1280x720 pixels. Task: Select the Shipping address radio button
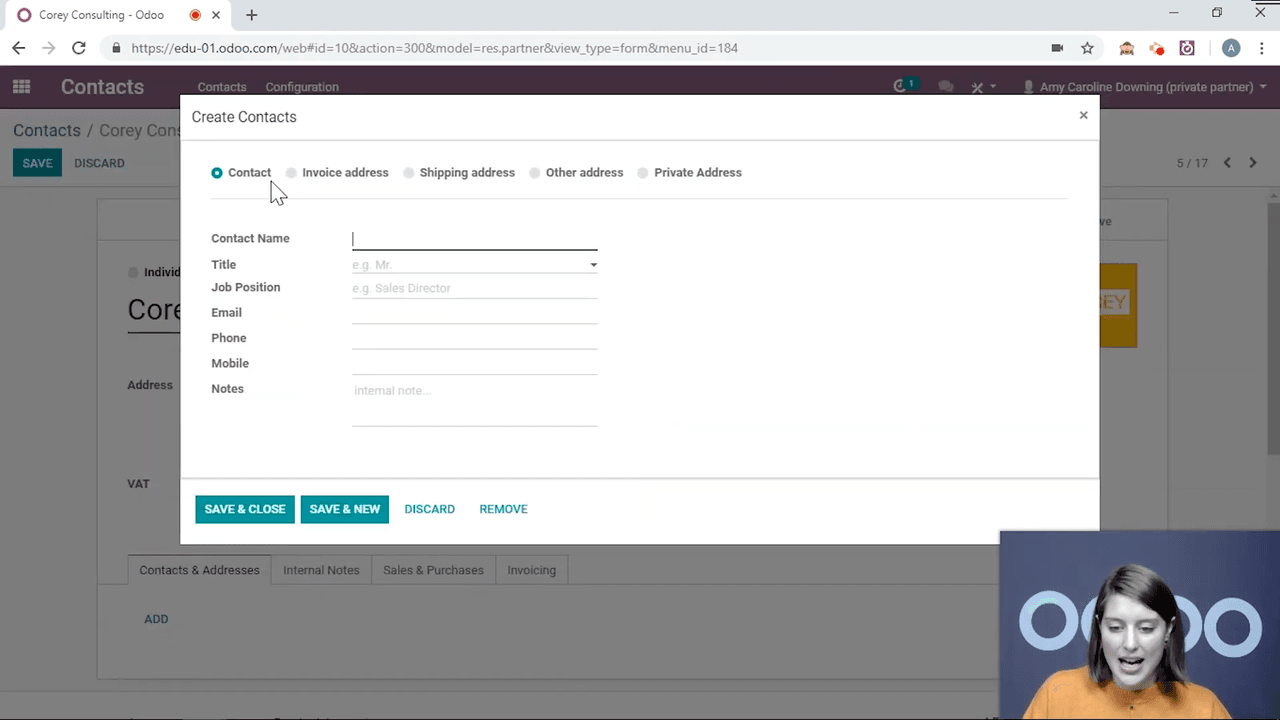[409, 172]
